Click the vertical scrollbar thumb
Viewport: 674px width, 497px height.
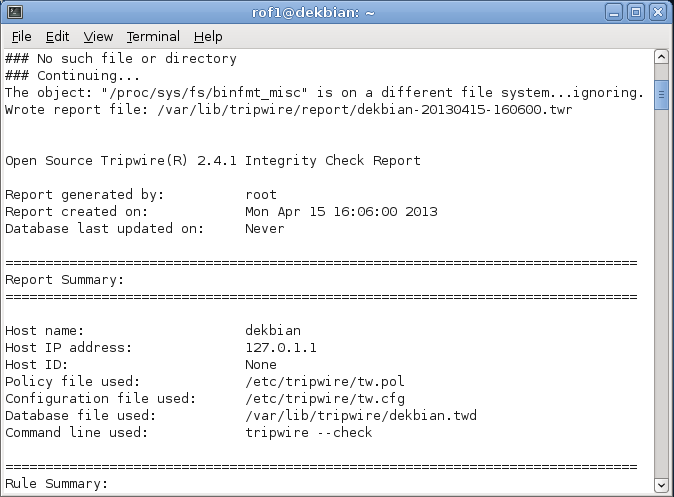(x=661, y=95)
